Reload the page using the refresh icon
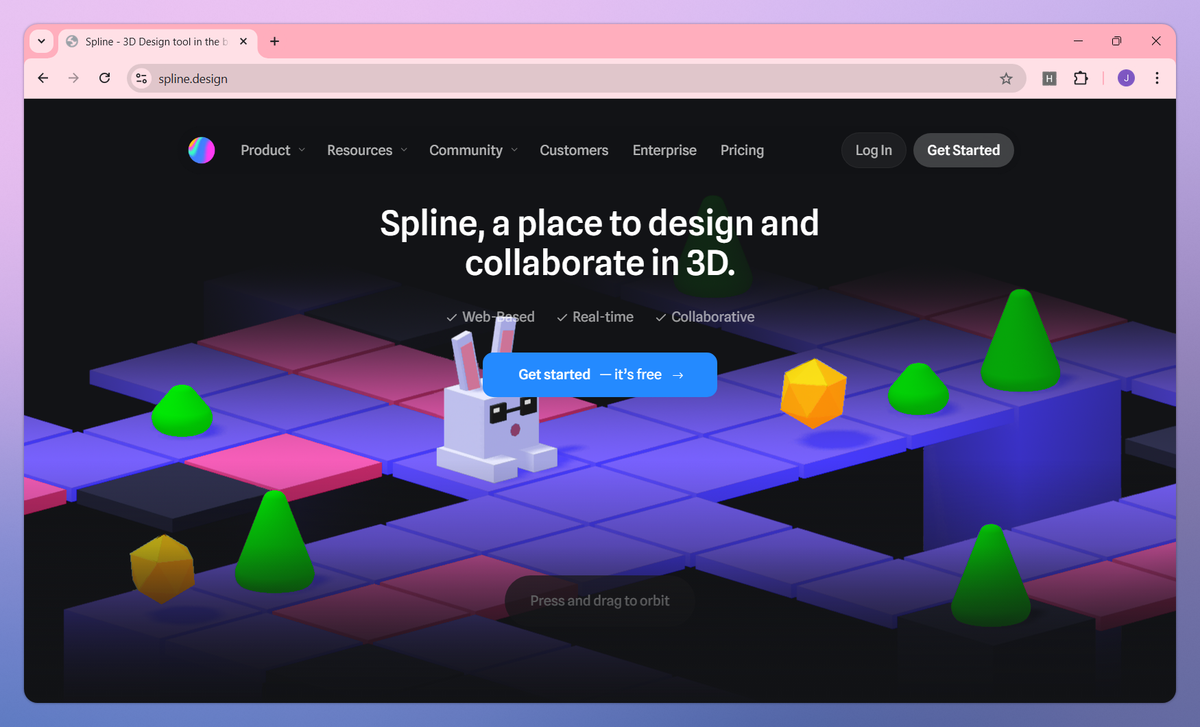 [x=104, y=77]
